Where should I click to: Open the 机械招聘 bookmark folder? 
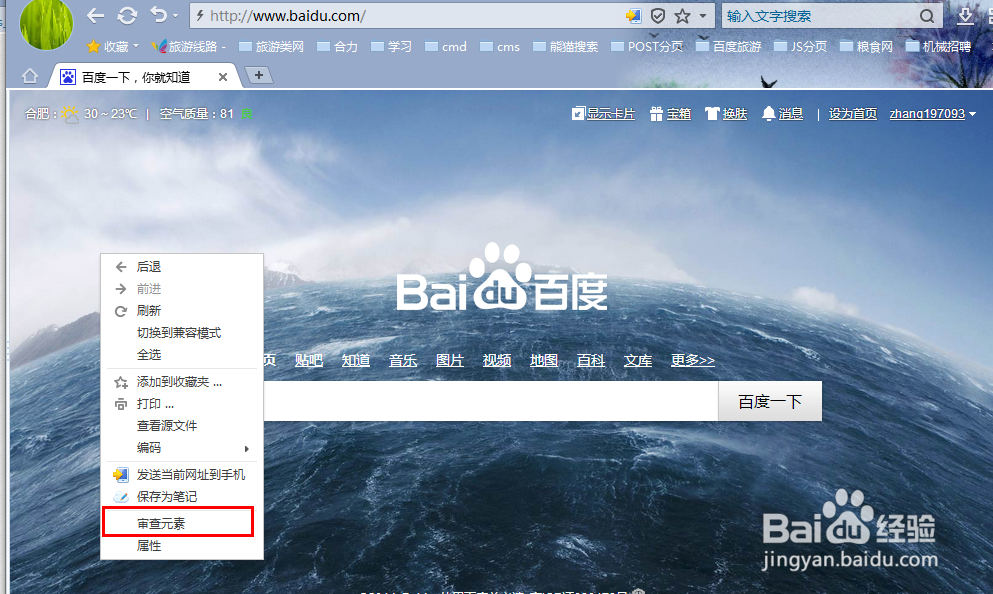tap(939, 46)
